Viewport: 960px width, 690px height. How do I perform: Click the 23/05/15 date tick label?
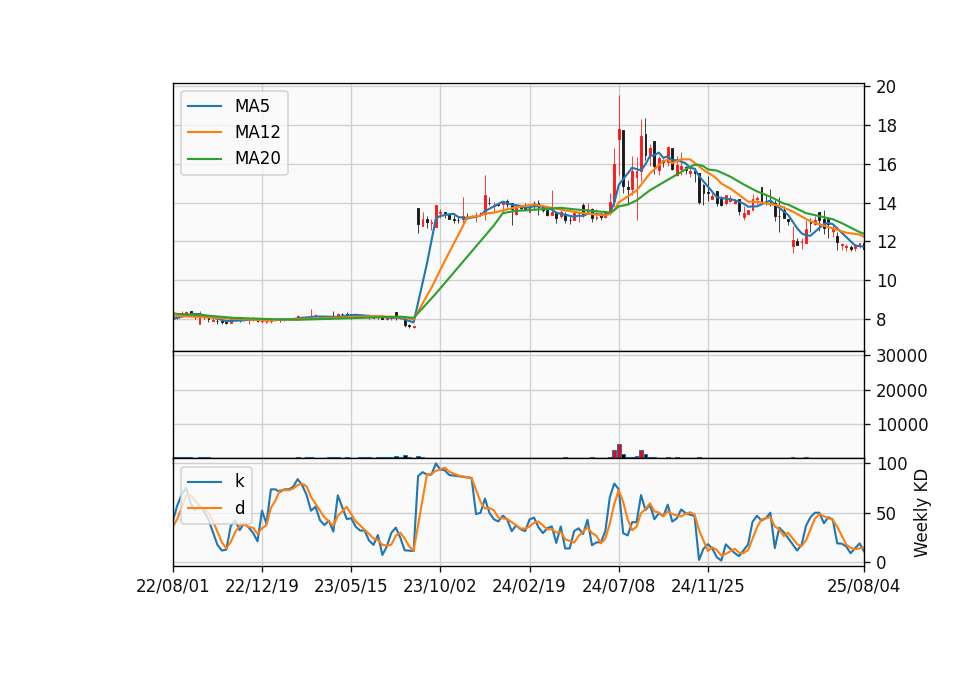tap(351, 586)
